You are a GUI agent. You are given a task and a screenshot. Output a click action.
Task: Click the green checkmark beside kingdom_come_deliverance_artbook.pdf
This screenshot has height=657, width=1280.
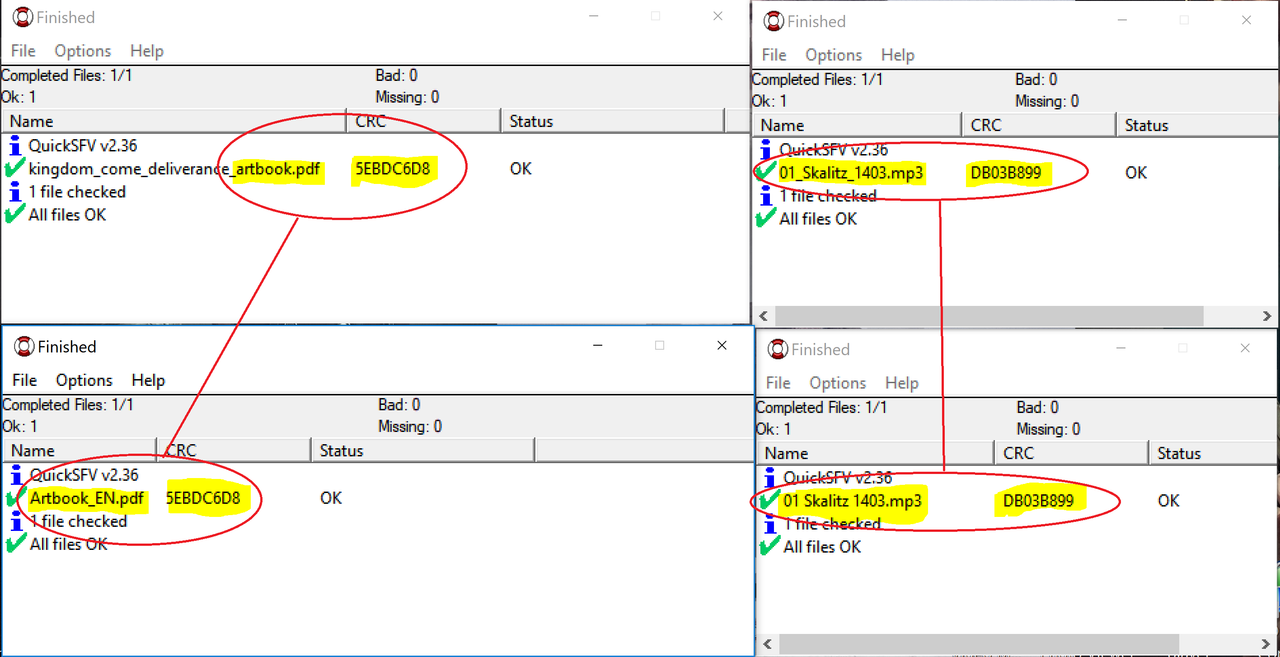click(x=15, y=168)
